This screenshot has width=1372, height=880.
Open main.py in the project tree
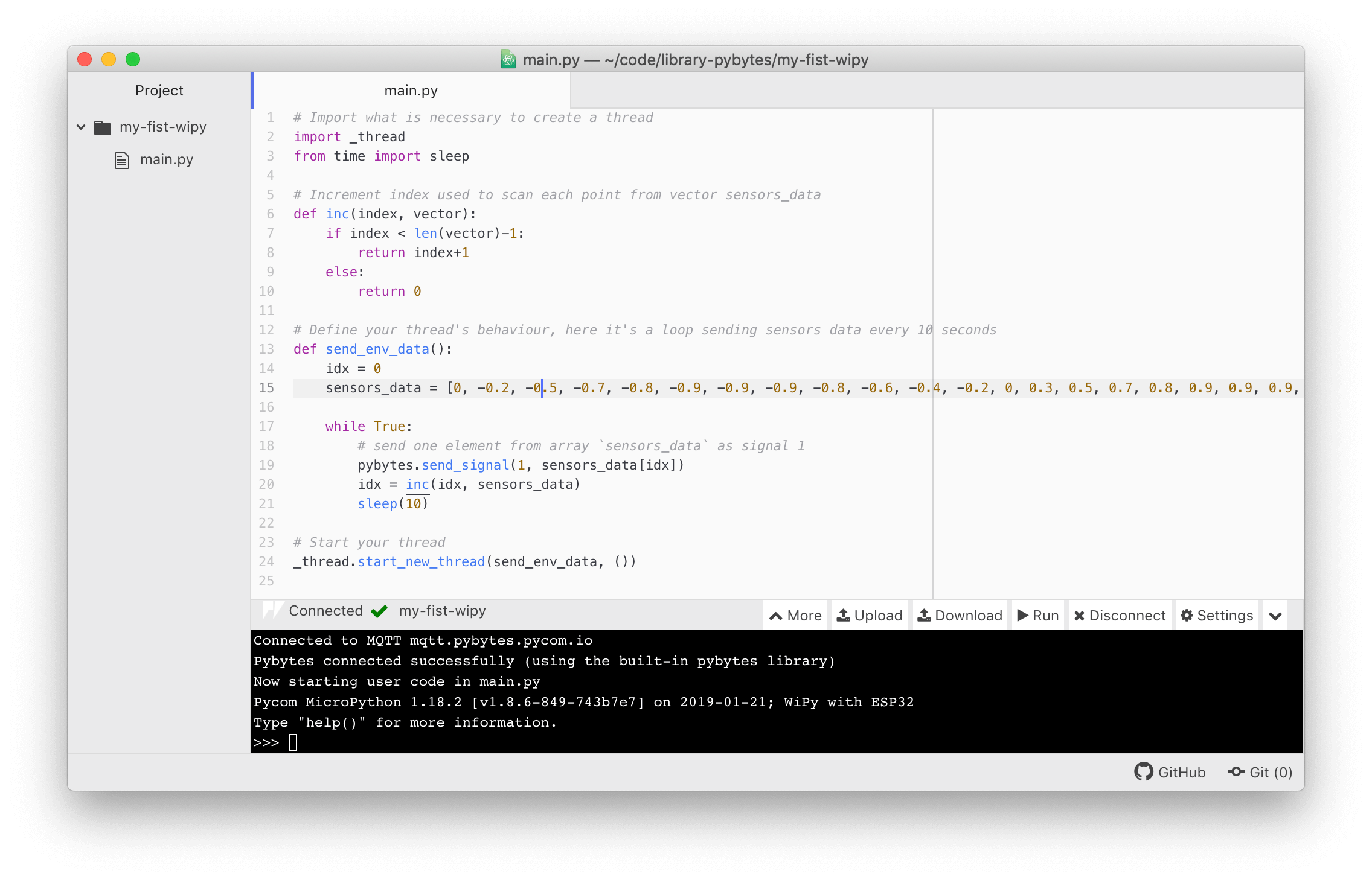167,159
